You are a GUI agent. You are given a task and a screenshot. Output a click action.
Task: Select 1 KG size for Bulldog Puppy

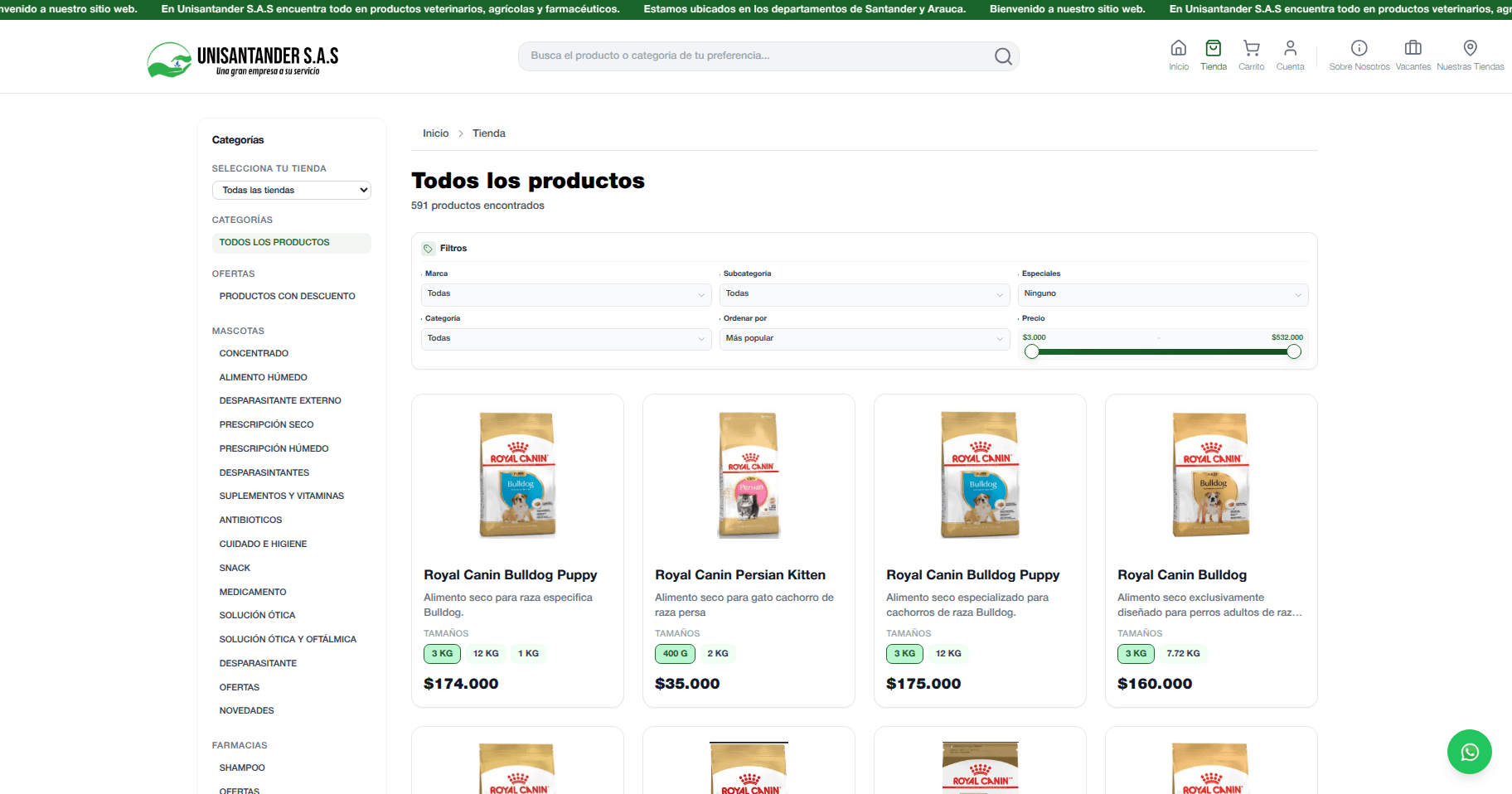[x=529, y=654]
